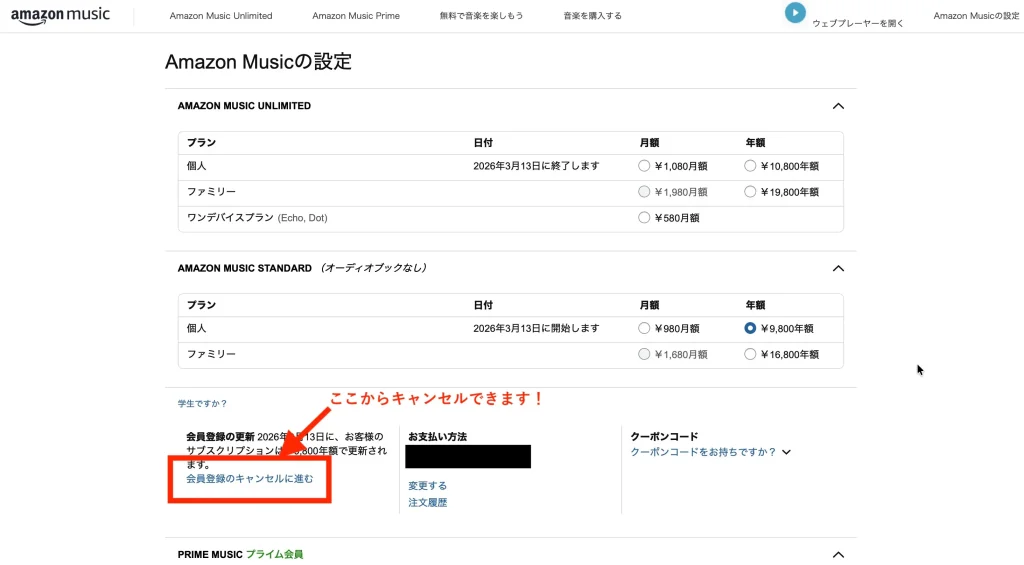The height and width of the screenshot is (565, 1024).
Task: Open 音楽を購入する nav item
Action: 592,16
